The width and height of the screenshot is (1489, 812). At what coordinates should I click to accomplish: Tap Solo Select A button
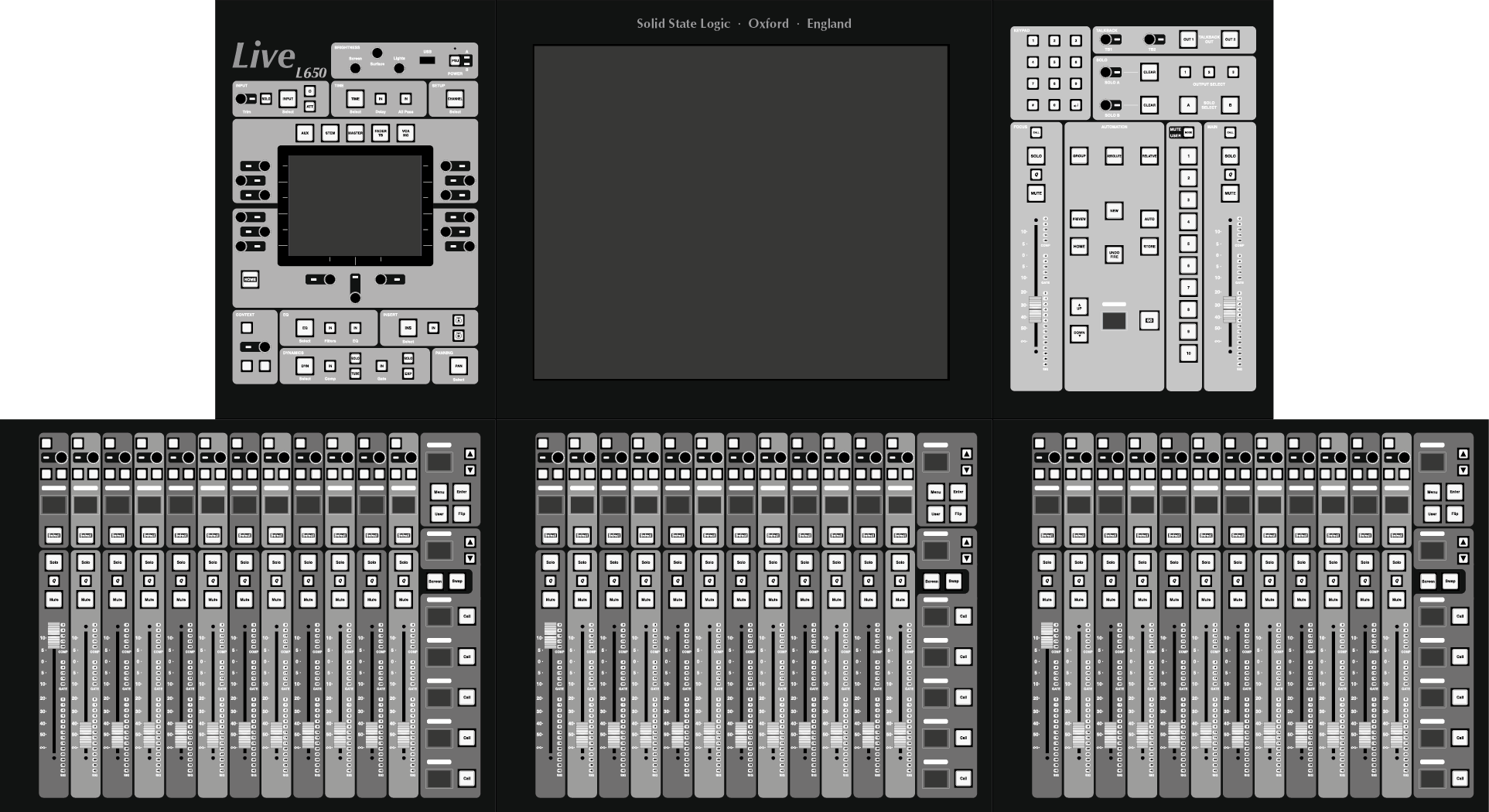(x=1188, y=105)
